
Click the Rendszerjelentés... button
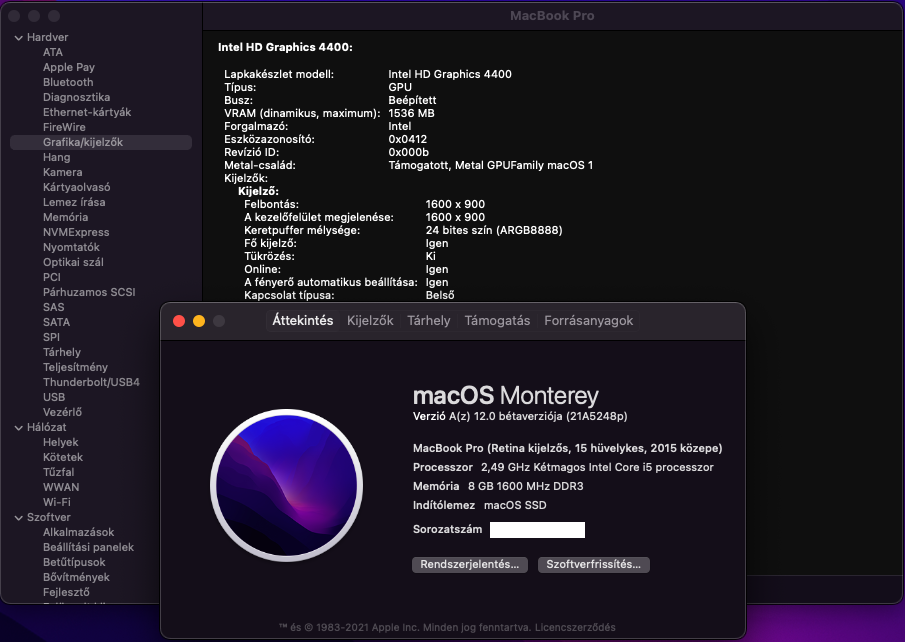tap(469, 565)
